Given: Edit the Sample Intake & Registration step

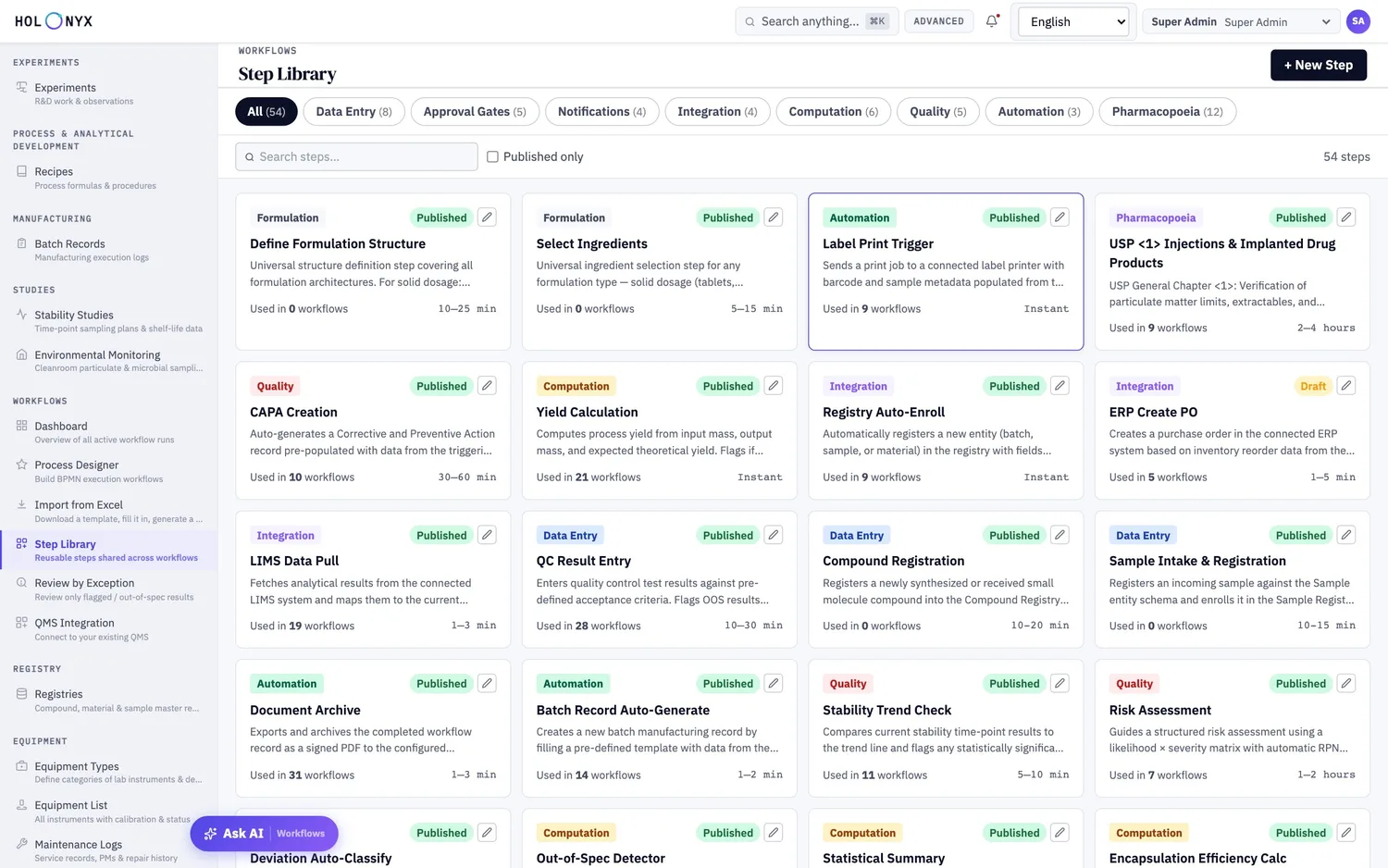Looking at the screenshot, I should coord(1346,535).
